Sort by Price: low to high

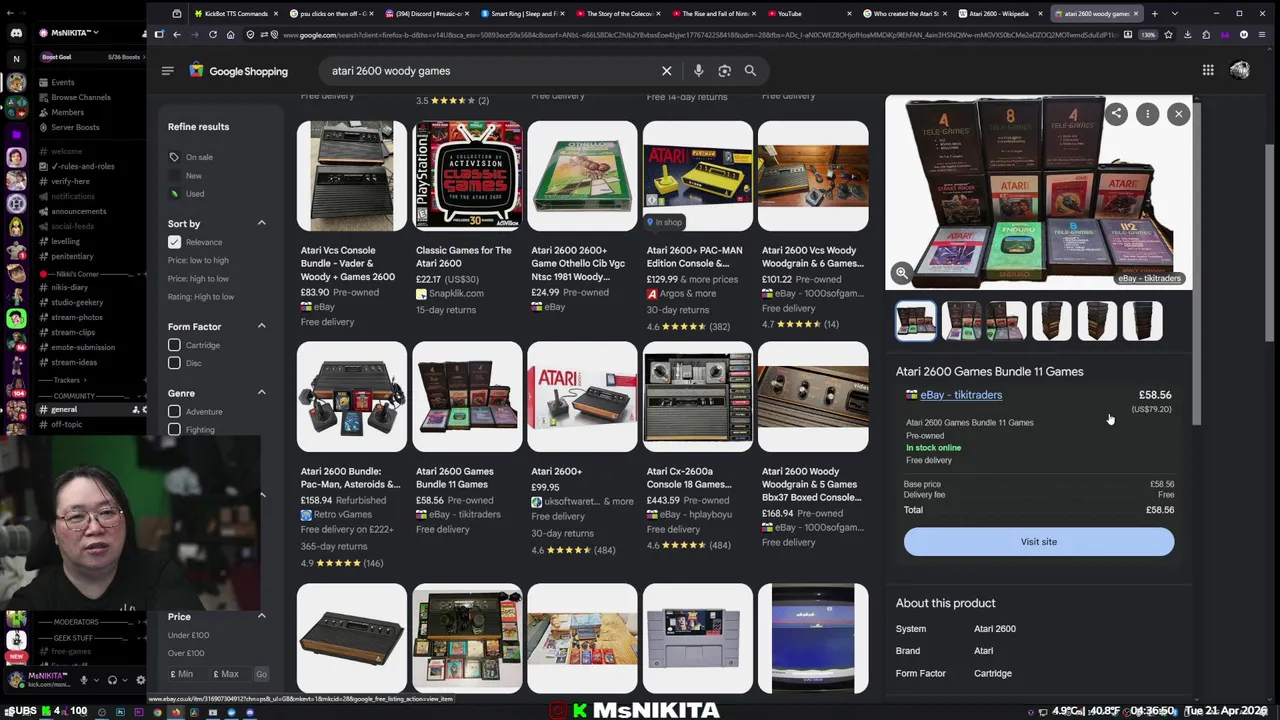point(198,260)
